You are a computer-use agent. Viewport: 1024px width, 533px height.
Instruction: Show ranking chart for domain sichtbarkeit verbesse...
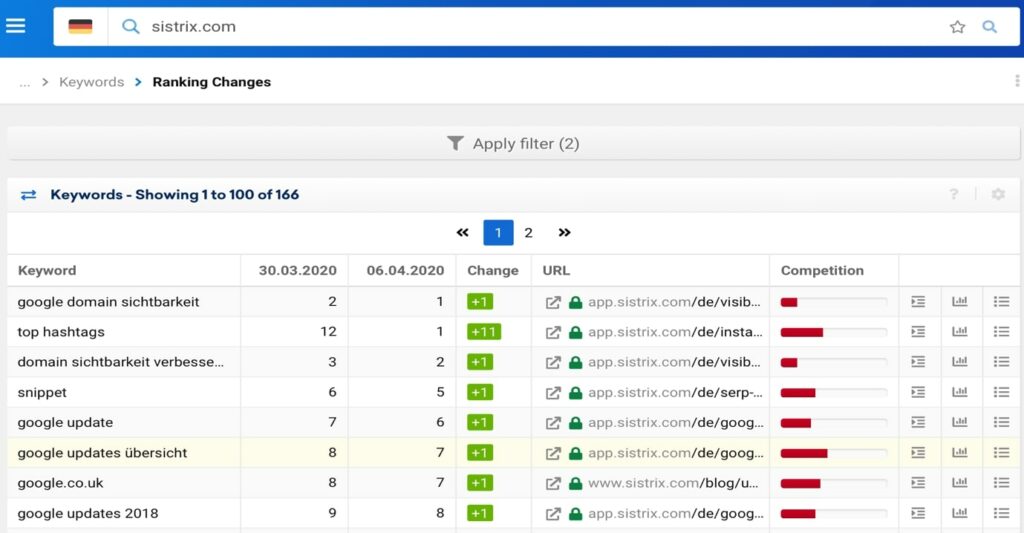[959, 361]
